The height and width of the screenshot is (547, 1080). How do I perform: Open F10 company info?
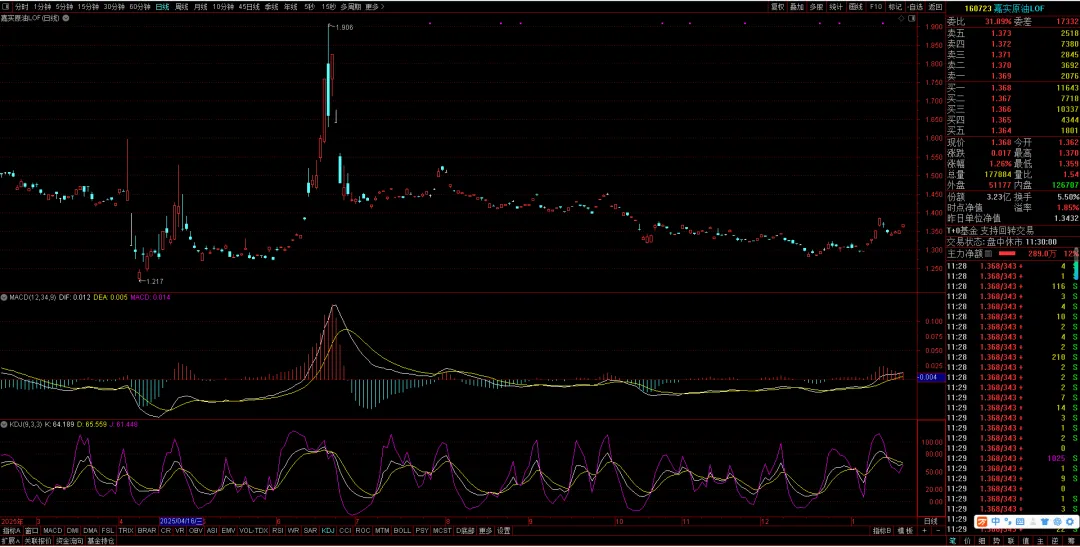click(876, 7)
